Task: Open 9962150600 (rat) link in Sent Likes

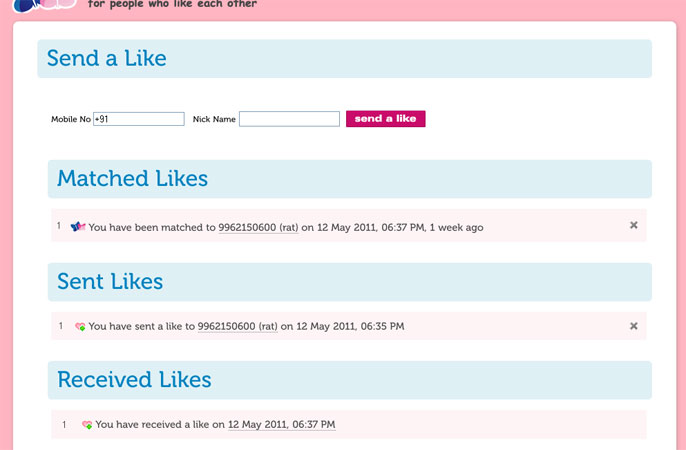Action: click(x=237, y=326)
